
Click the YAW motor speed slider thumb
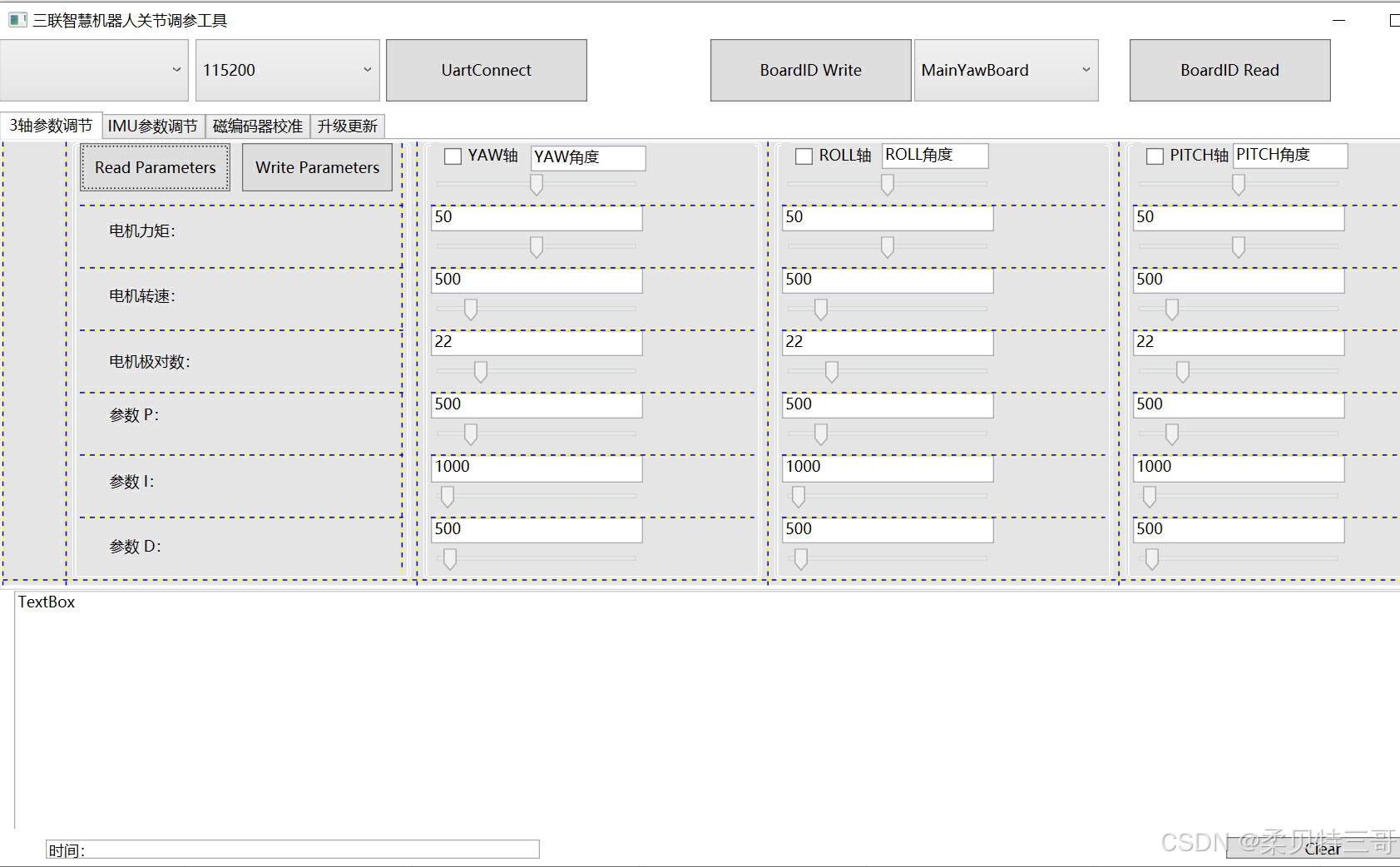pos(471,310)
